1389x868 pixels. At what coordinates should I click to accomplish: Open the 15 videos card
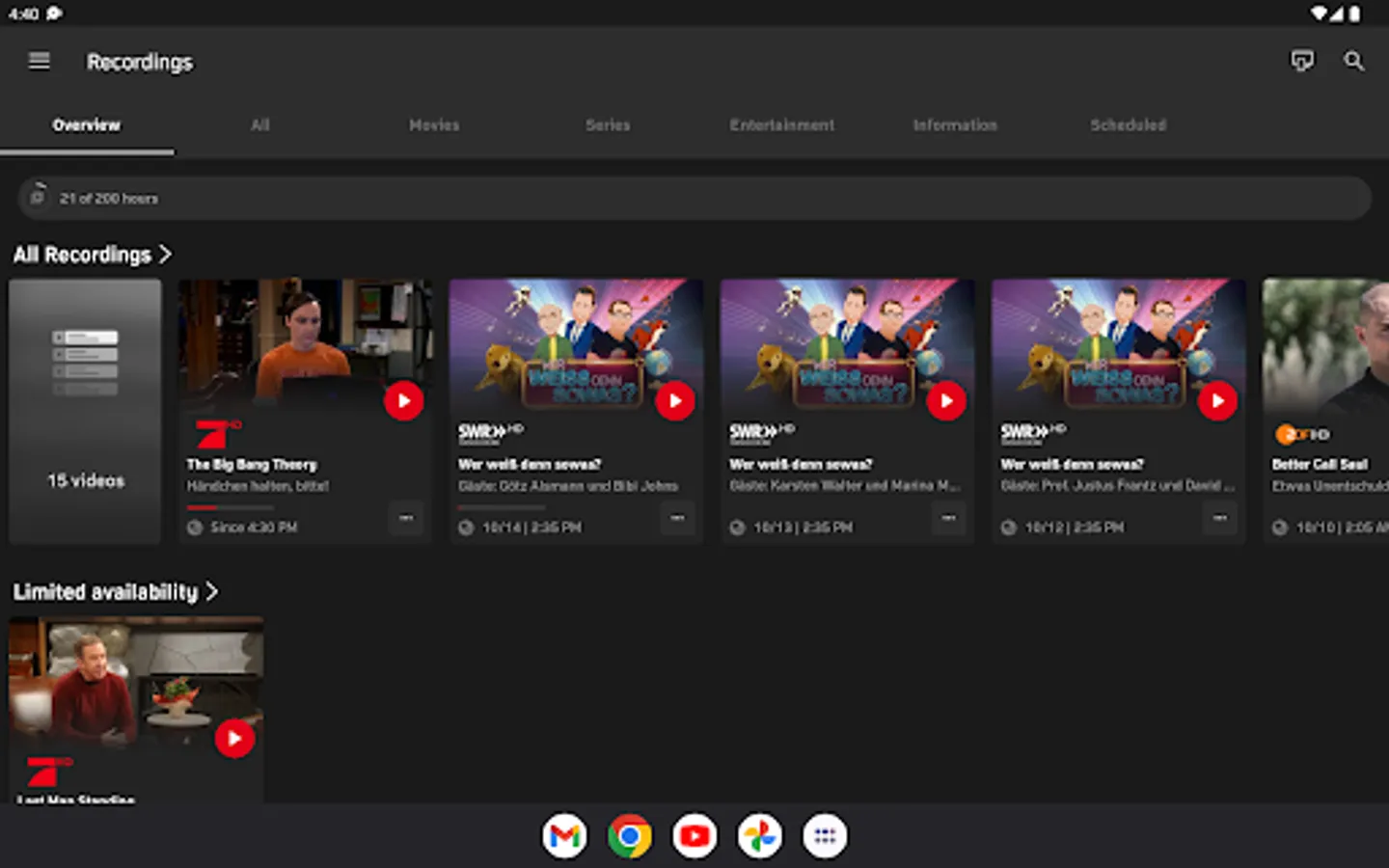pyautogui.click(x=85, y=412)
